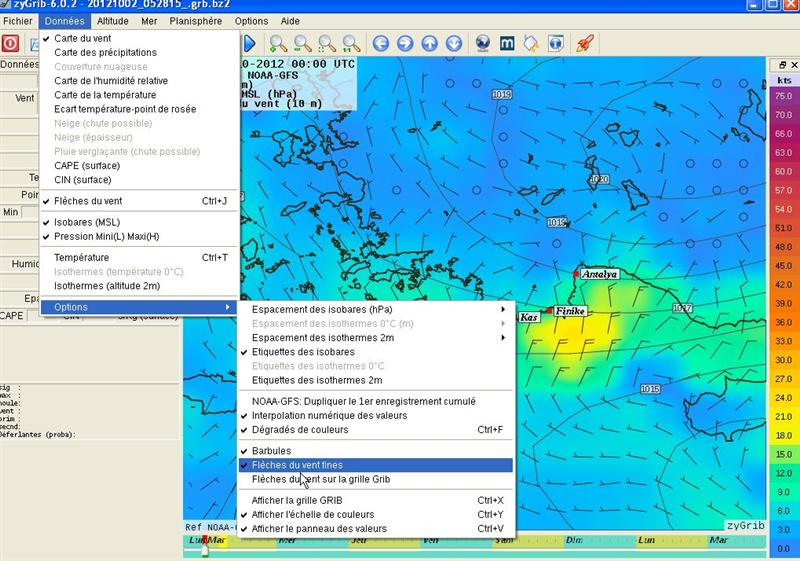Click the 33.0 kts color swatch
Viewport: 800px width, 561px height.
click(x=784, y=341)
